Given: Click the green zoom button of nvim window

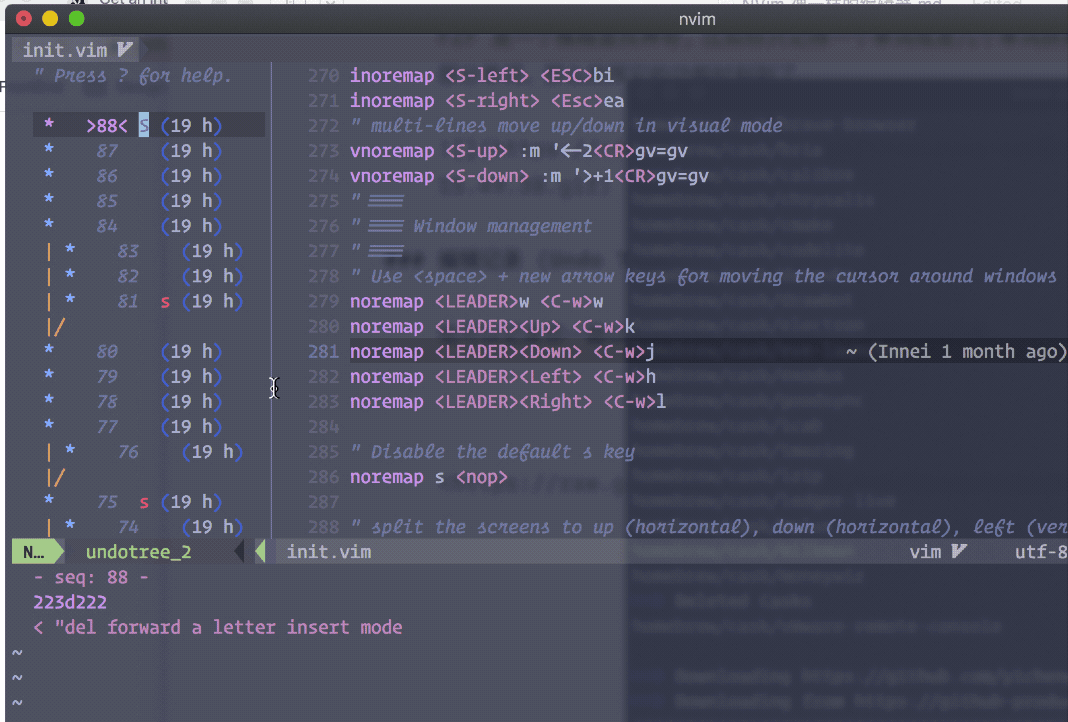Looking at the screenshot, I should click(x=76, y=18).
